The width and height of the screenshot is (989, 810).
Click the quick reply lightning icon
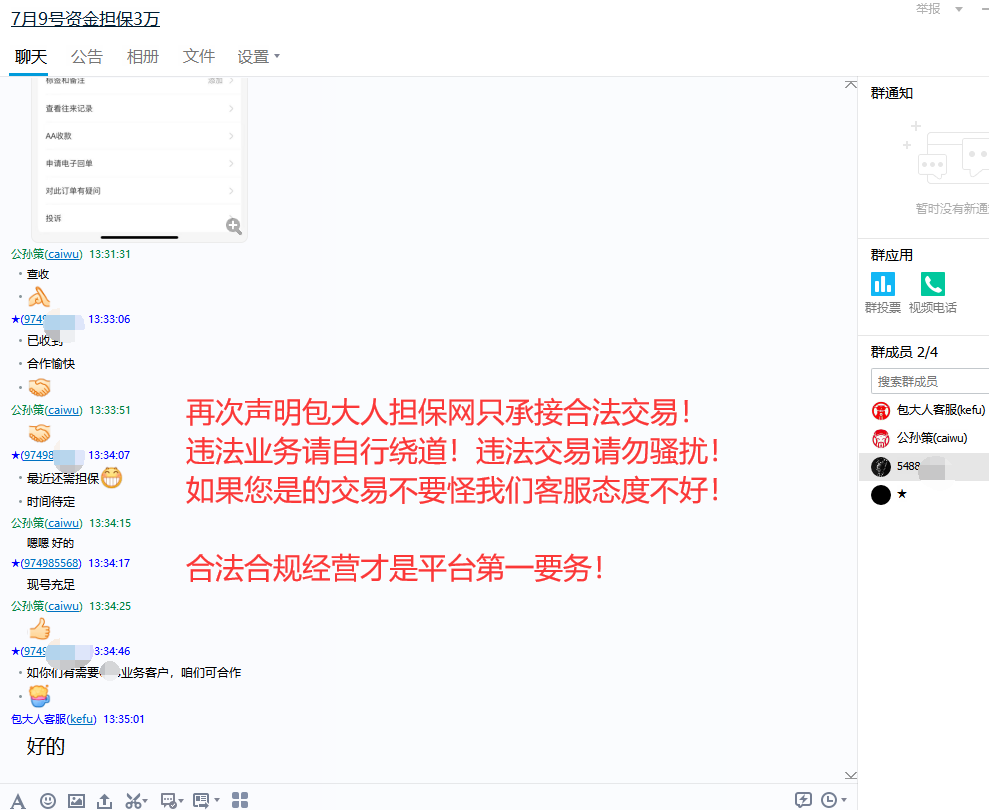tap(802, 799)
